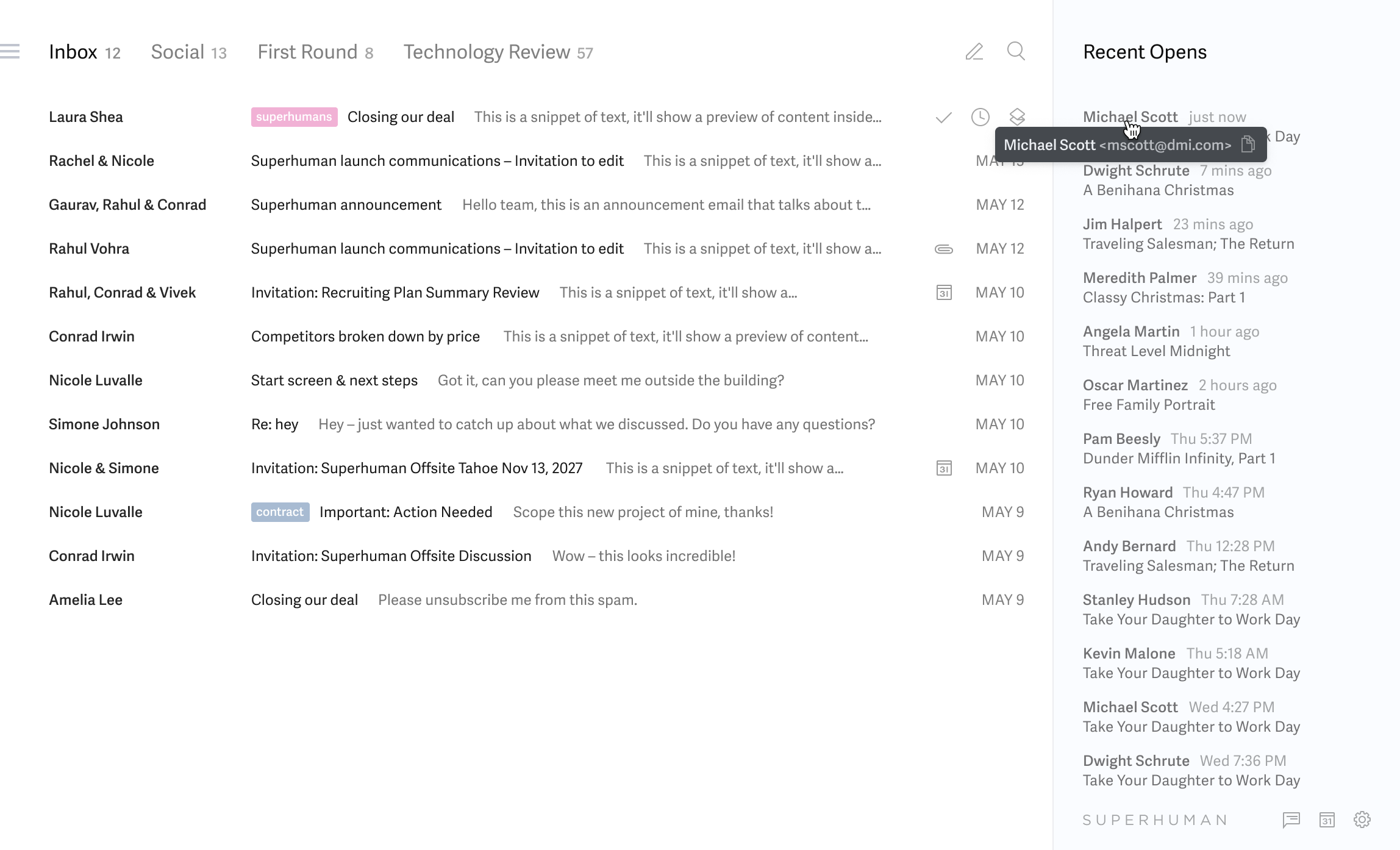Viewport: 1400px width, 850px height.
Task: Open settings gear icon
Action: click(x=1362, y=820)
